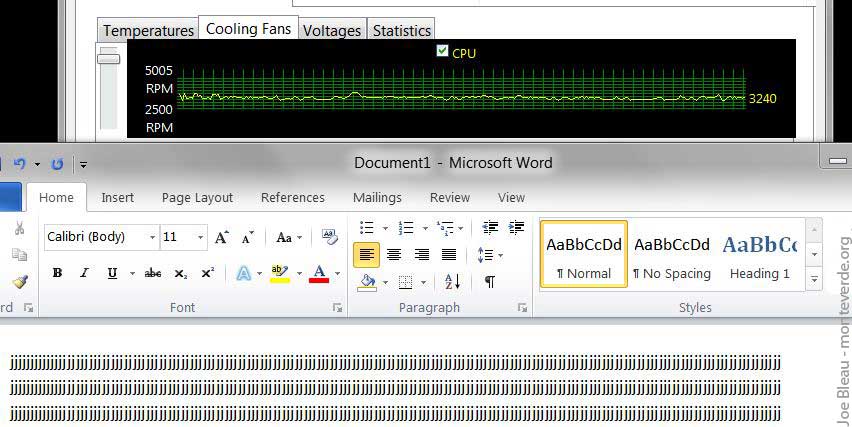
Task: Open font color dropdown arrow
Action: point(337,273)
